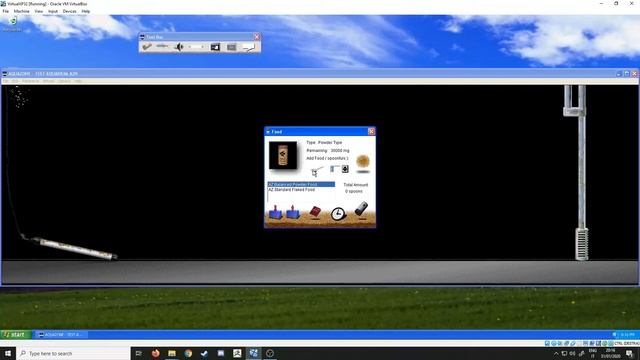The height and width of the screenshot is (360, 640).
Task: Open the File menu in VirtualBox
Action: click(6, 11)
